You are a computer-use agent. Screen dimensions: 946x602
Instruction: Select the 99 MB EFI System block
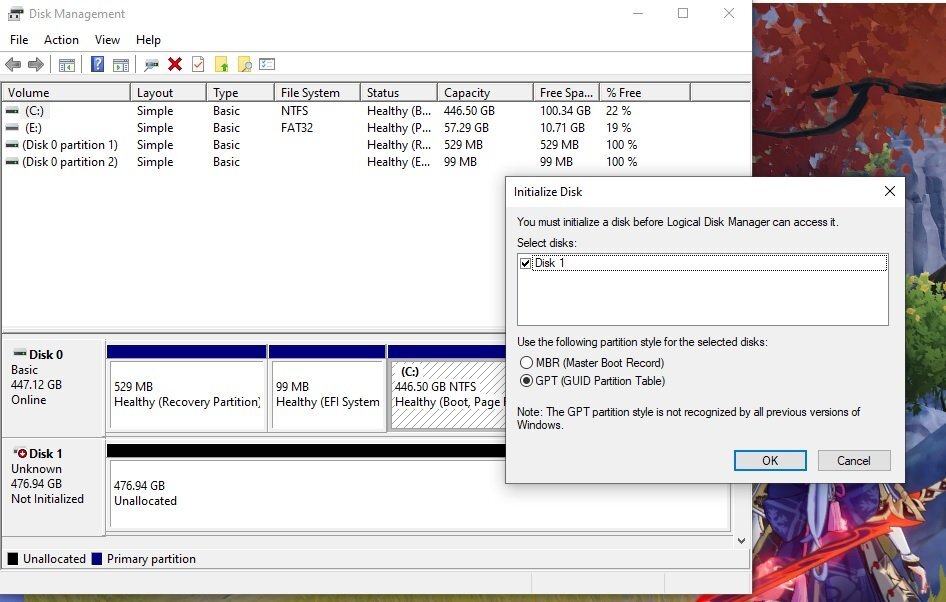328,395
